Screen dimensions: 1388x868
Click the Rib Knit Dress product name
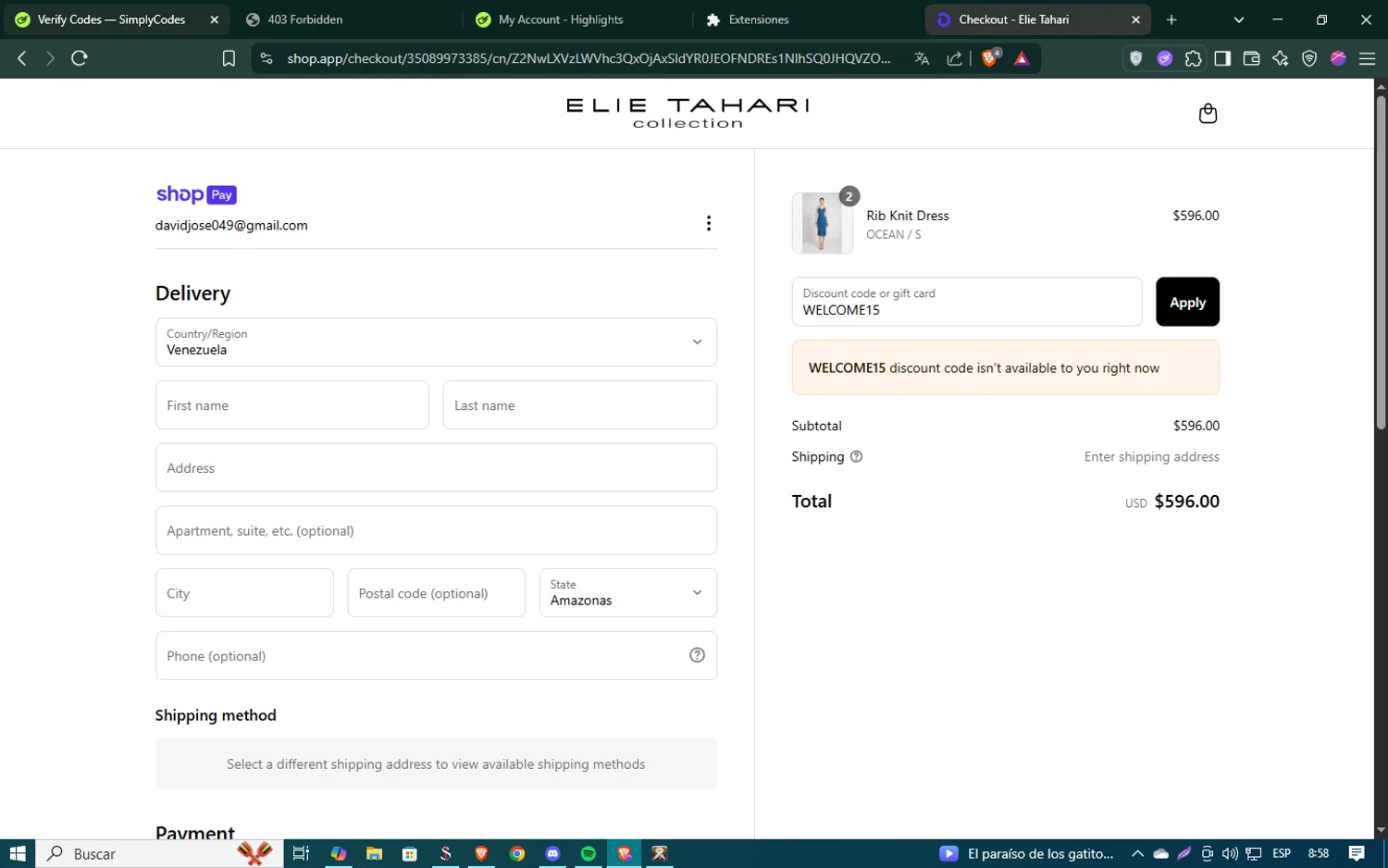pyautogui.click(x=908, y=215)
